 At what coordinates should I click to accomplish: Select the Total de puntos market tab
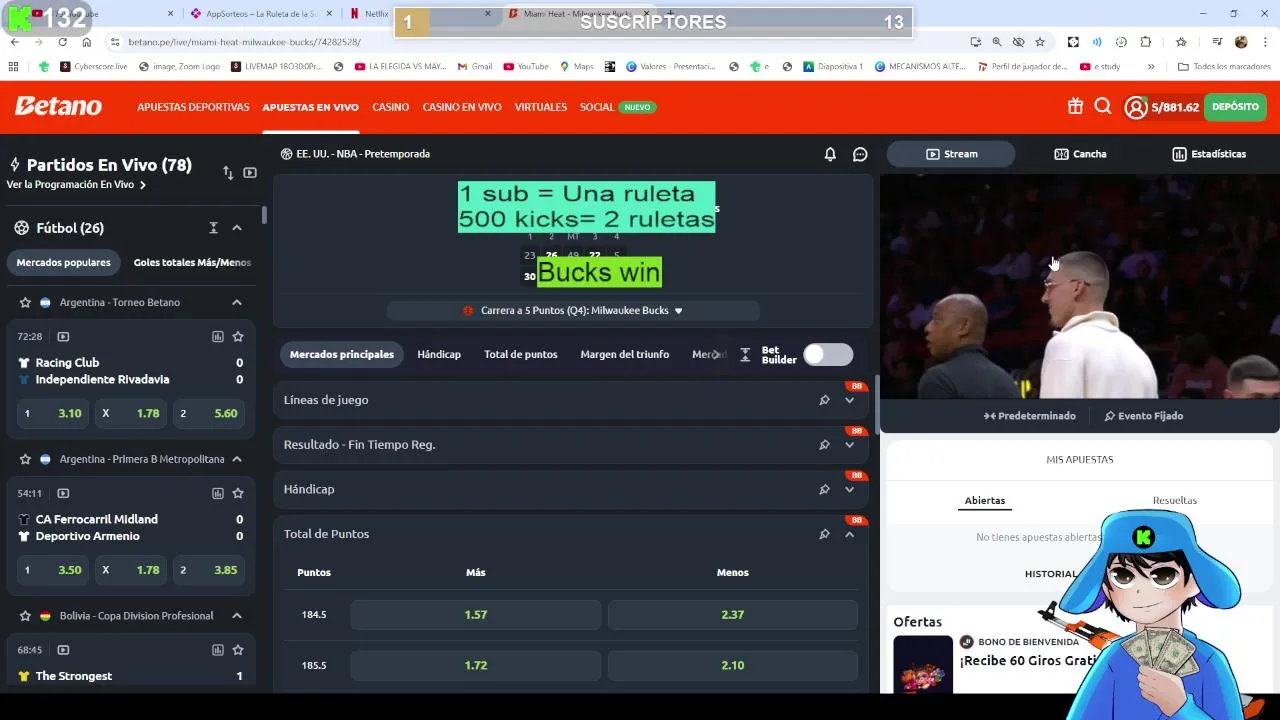tap(520, 355)
